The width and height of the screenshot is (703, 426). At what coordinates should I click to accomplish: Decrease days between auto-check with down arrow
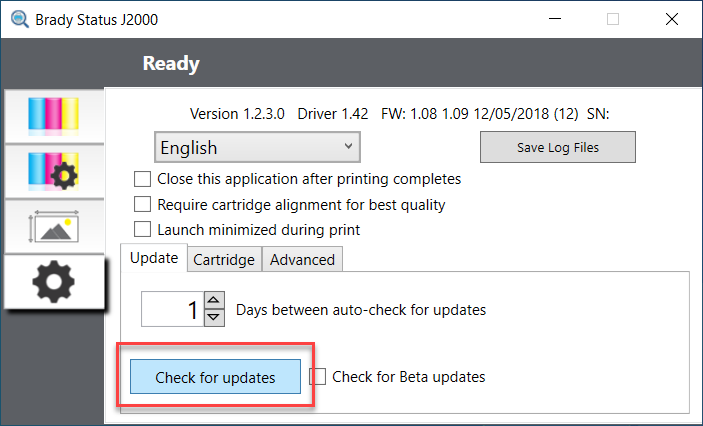(x=214, y=318)
